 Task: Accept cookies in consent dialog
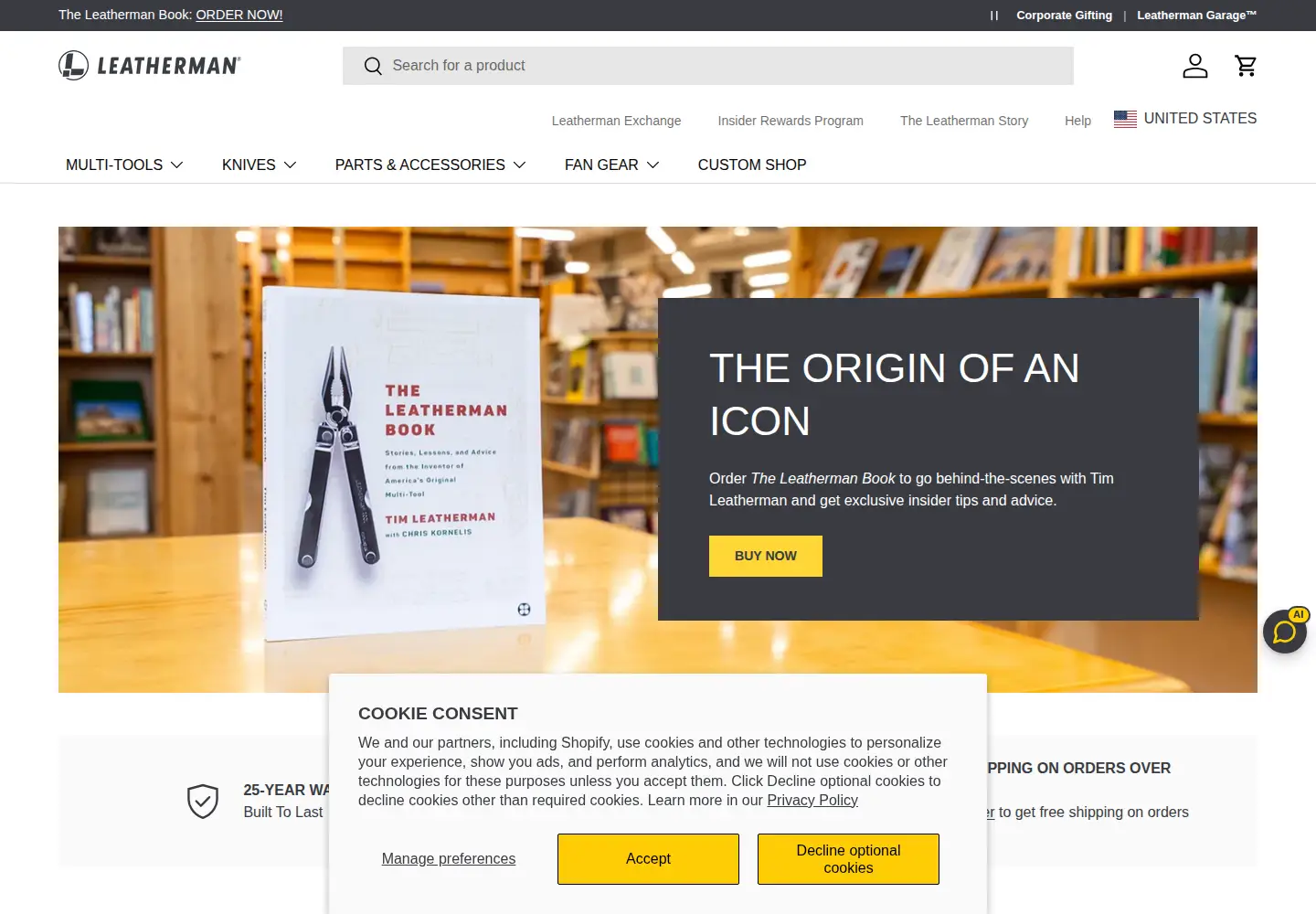[x=648, y=859]
